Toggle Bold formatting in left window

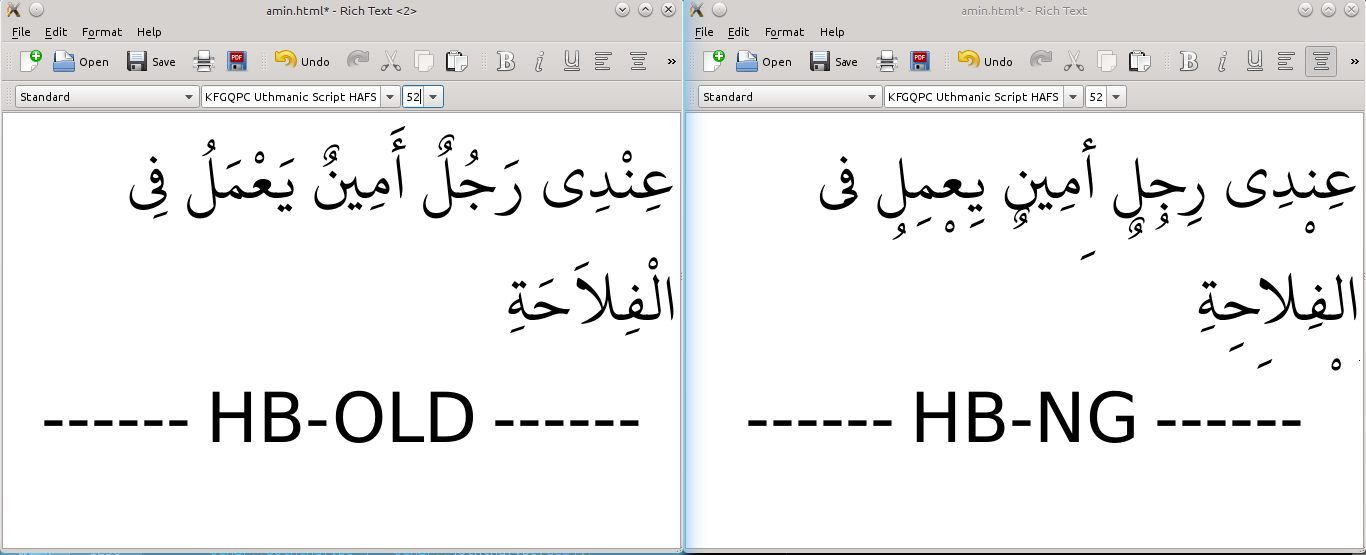pos(506,61)
